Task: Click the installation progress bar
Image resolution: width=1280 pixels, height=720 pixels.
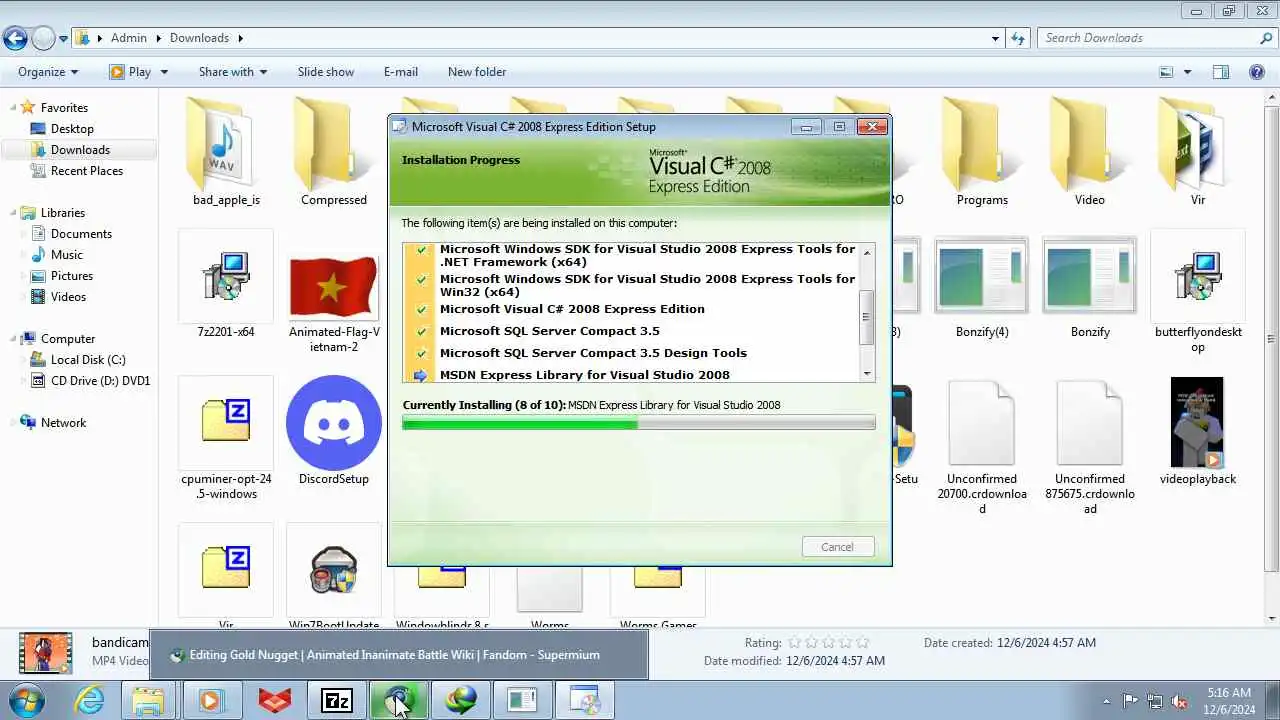Action: (x=638, y=424)
